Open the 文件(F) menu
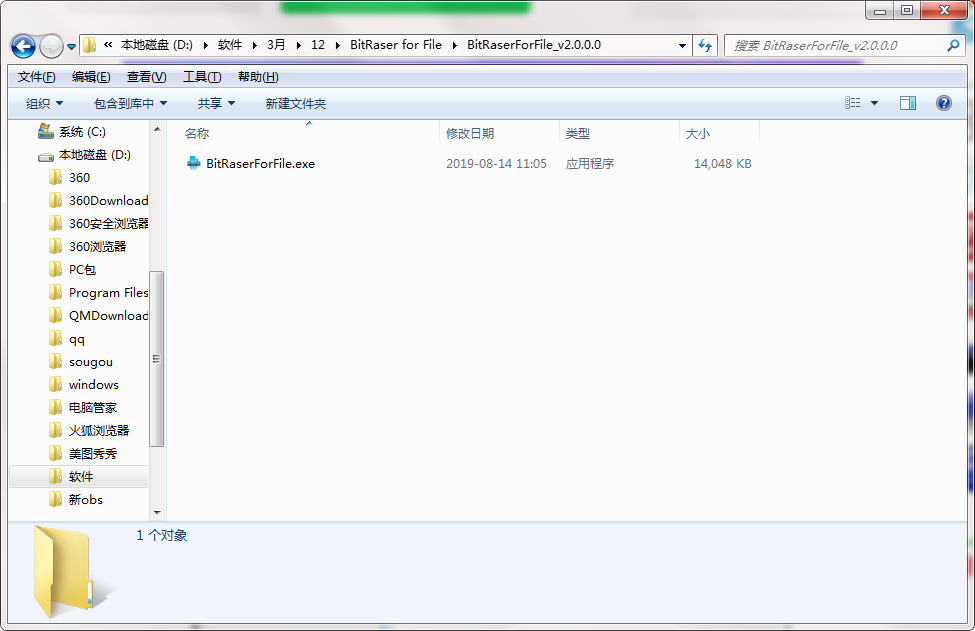Image resolution: width=975 pixels, height=631 pixels. coord(36,77)
